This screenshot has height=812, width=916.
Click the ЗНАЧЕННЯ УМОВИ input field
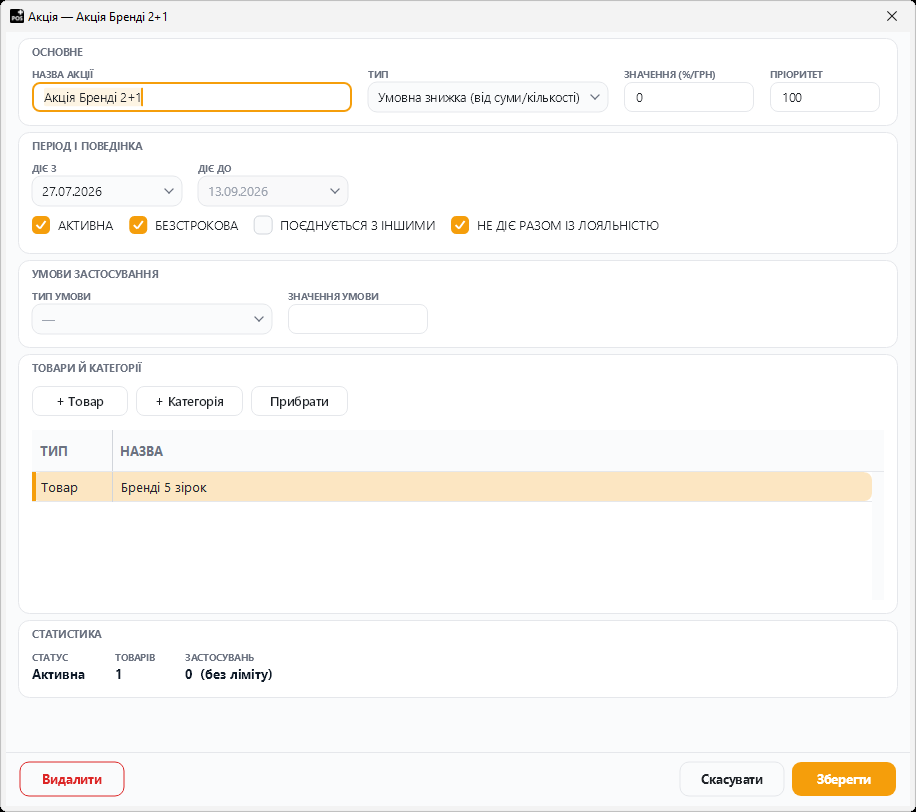point(358,319)
